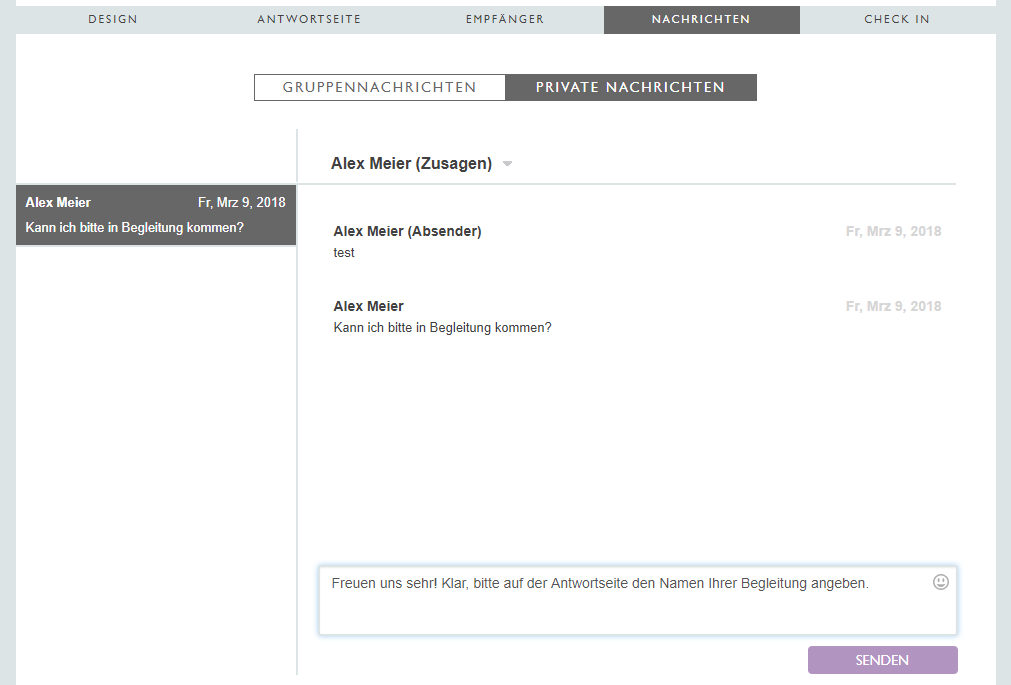1011x685 pixels.
Task: Open the Check In tab
Action: click(x=897, y=19)
